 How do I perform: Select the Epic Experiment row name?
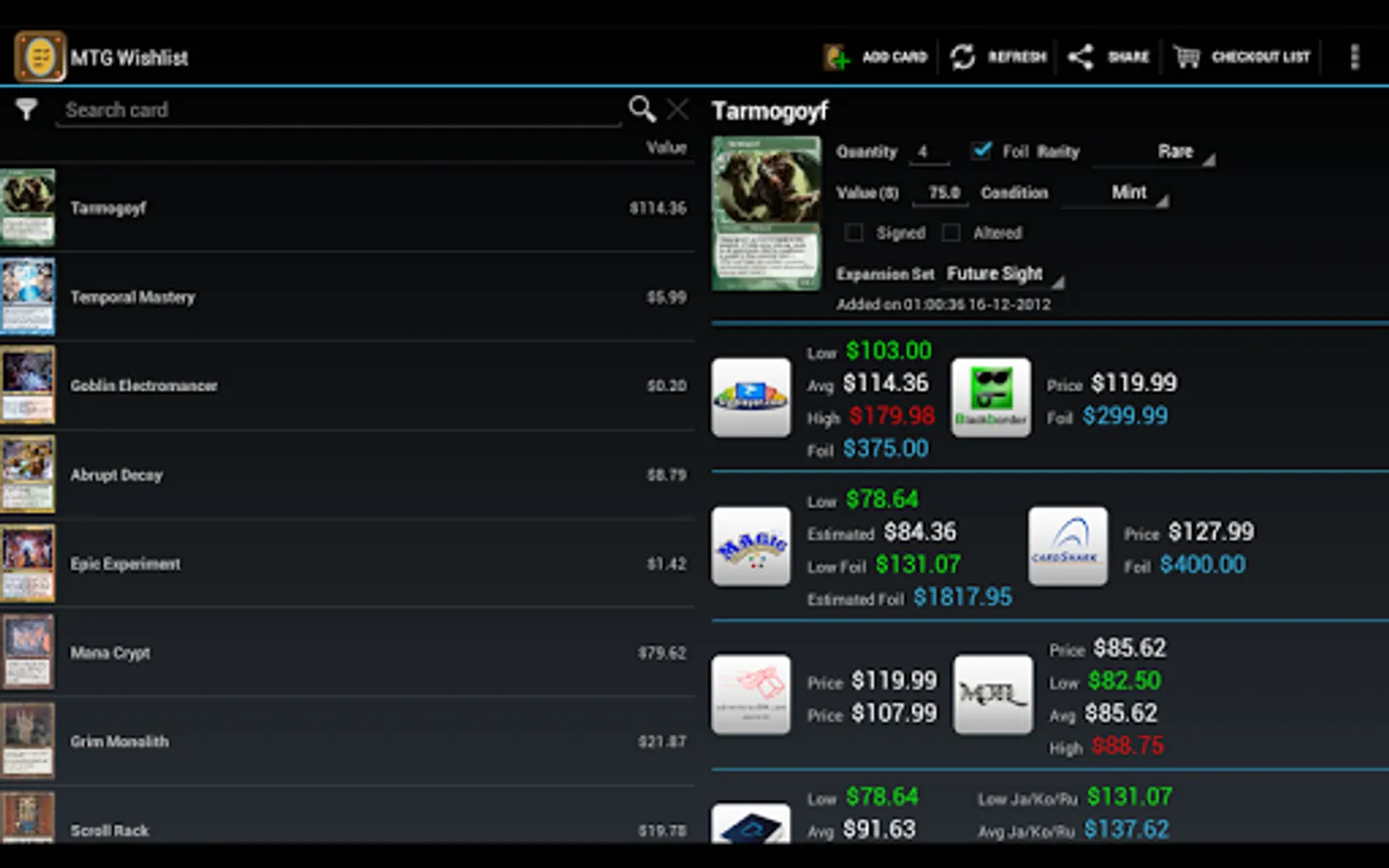tap(125, 564)
